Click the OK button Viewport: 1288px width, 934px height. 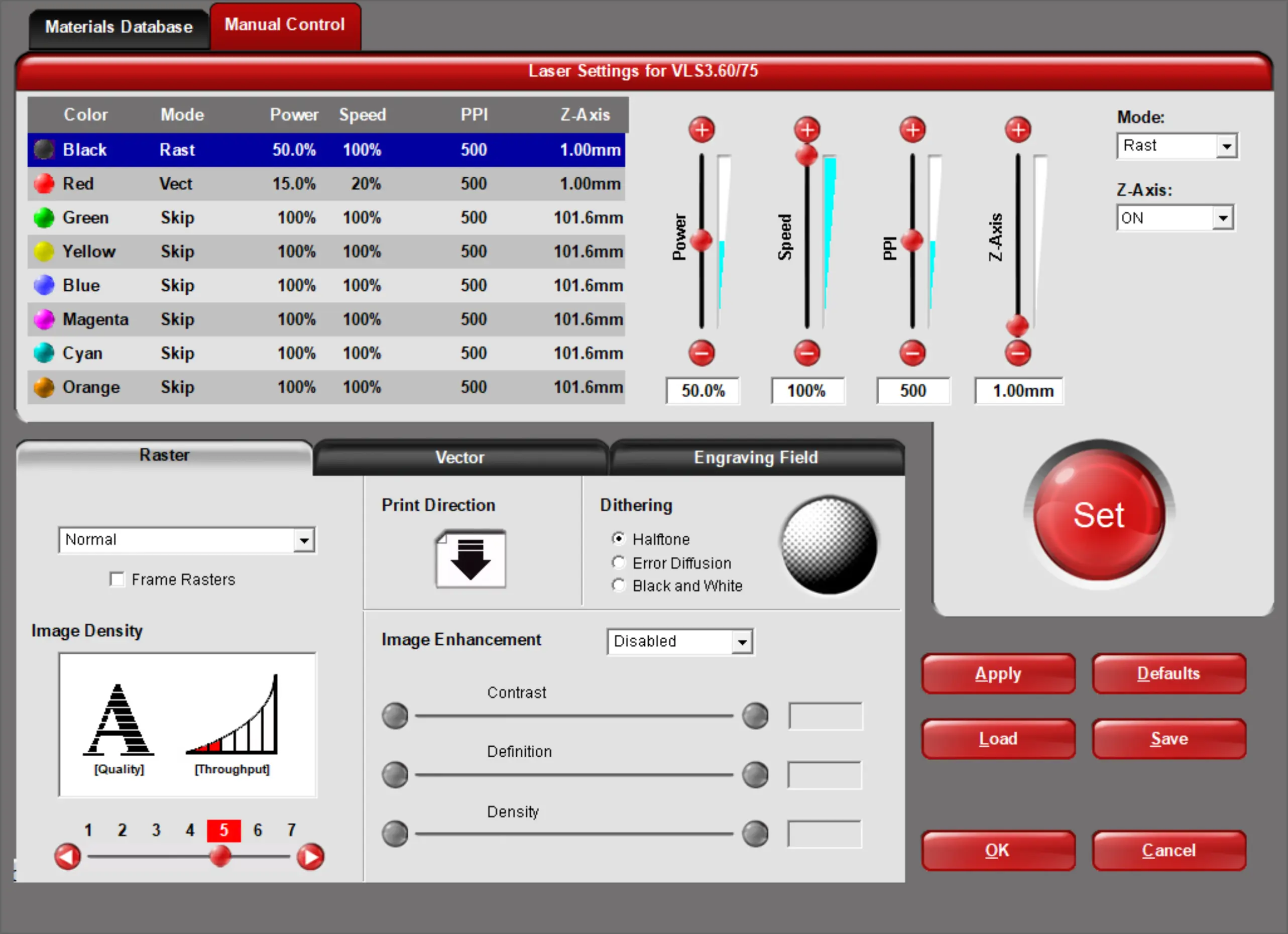(998, 851)
